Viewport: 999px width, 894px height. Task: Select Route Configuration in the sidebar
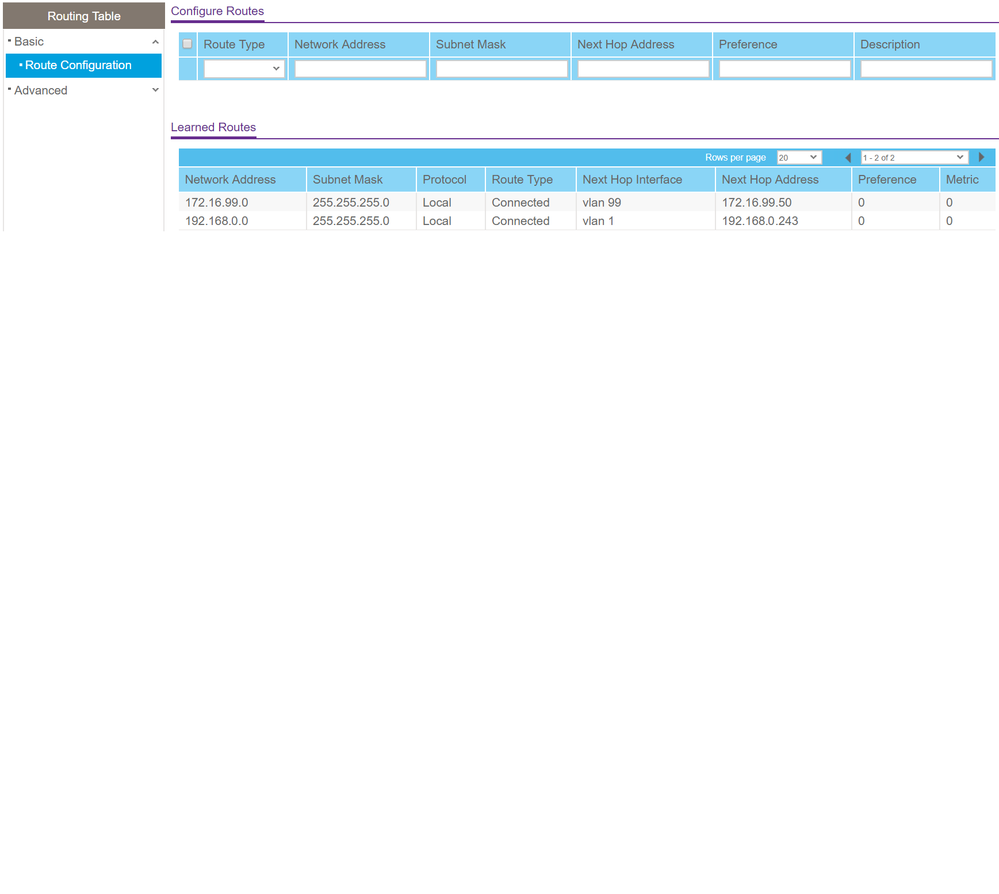[x=78, y=66]
